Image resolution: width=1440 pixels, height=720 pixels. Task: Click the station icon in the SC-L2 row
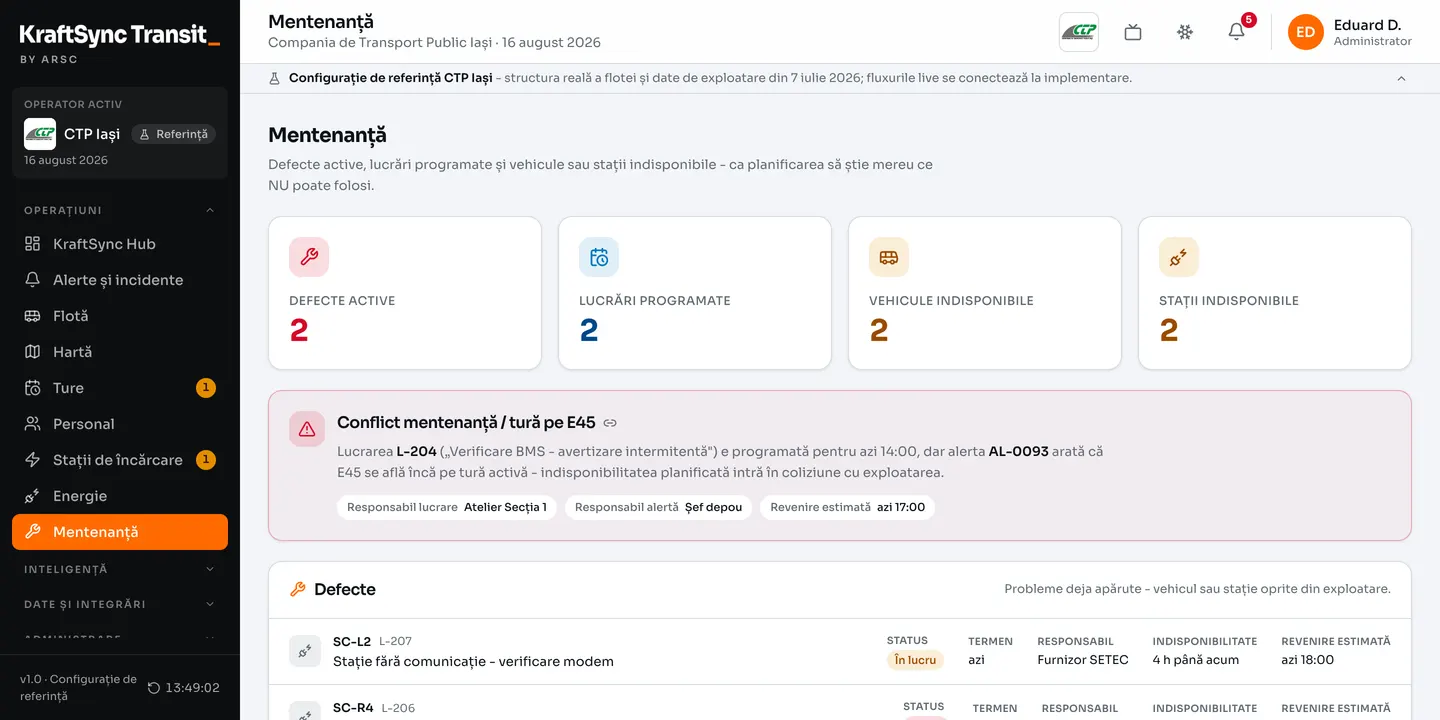(x=305, y=651)
